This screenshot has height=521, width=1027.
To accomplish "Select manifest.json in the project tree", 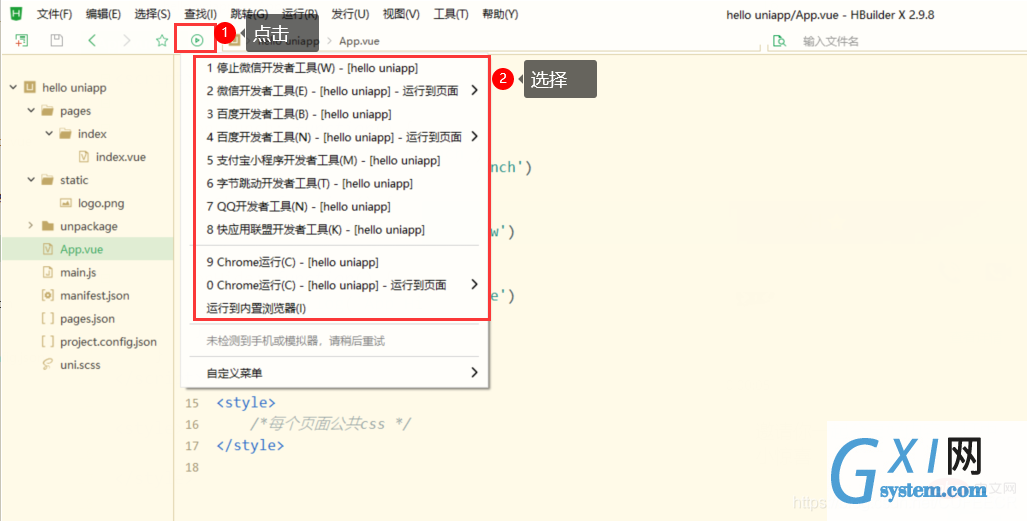I will tap(94, 296).
